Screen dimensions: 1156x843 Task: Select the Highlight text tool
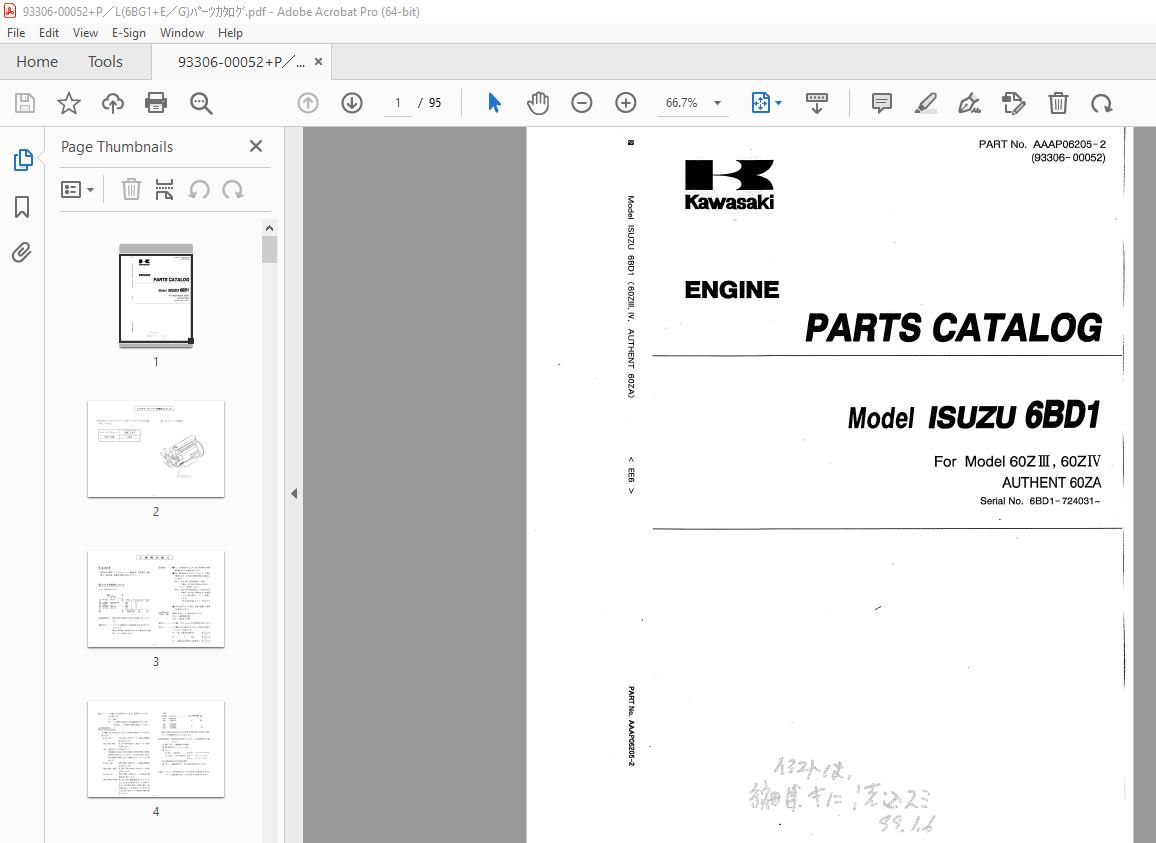tap(925, 103)
